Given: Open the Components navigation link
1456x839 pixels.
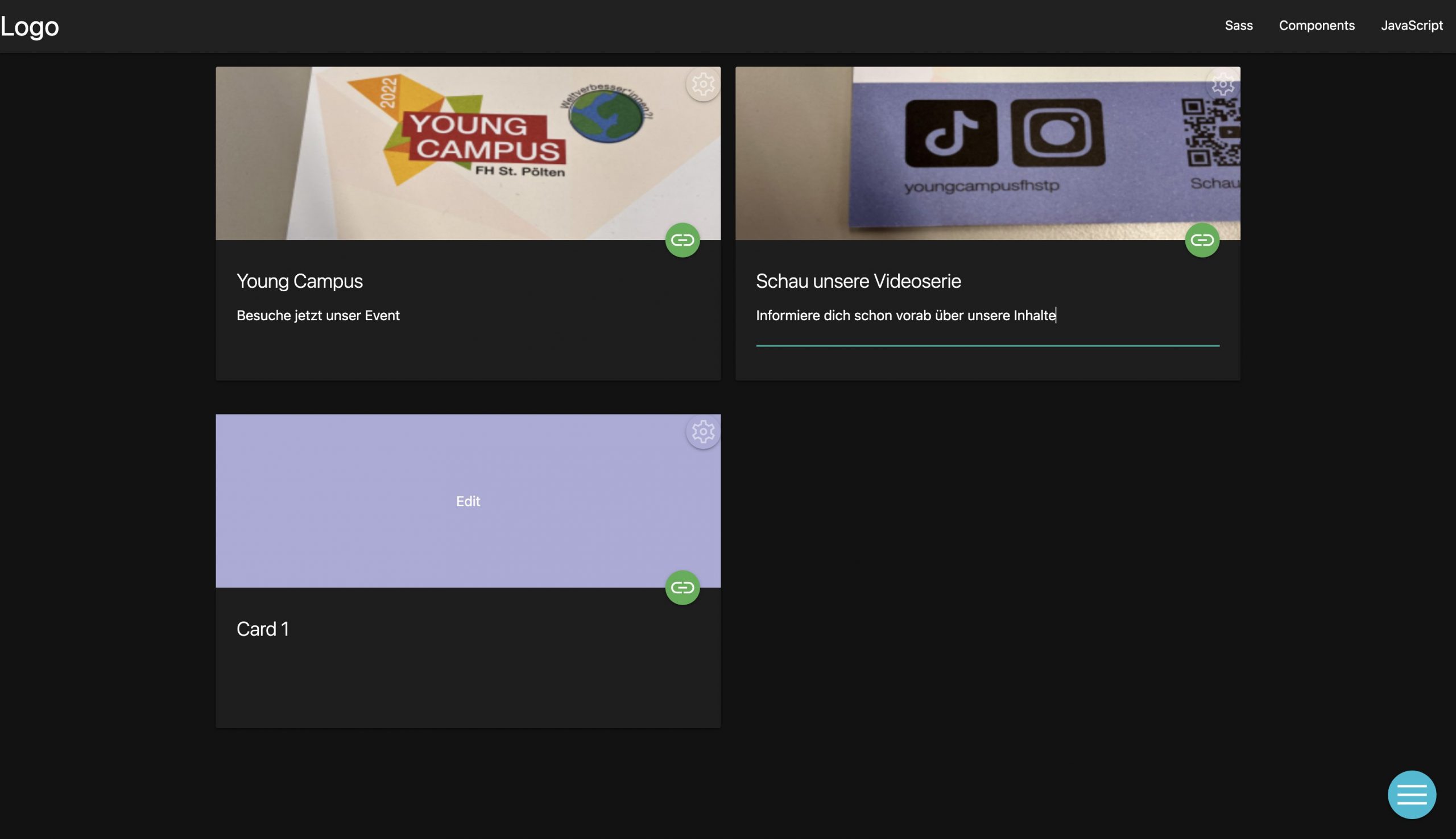Looking at the screenshot, I should point(1317,26).
